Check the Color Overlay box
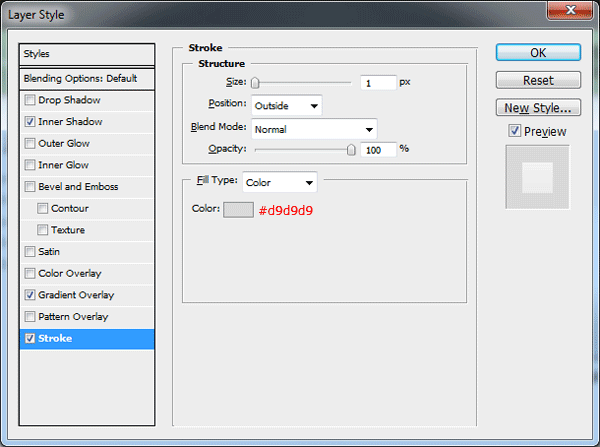Screen dimensions: 600x447 [x=29, y=273]
